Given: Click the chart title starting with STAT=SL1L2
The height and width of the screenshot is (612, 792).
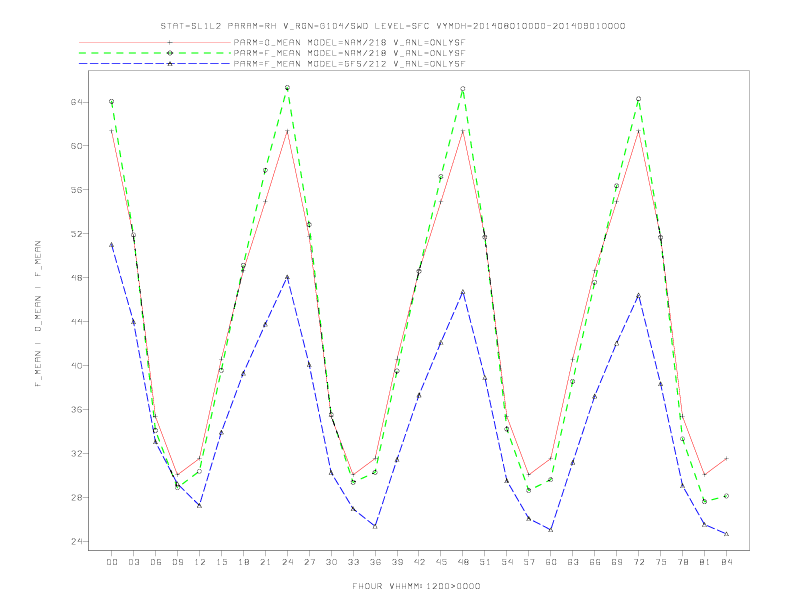Looking at the screenshot, I should click(393, 26).
